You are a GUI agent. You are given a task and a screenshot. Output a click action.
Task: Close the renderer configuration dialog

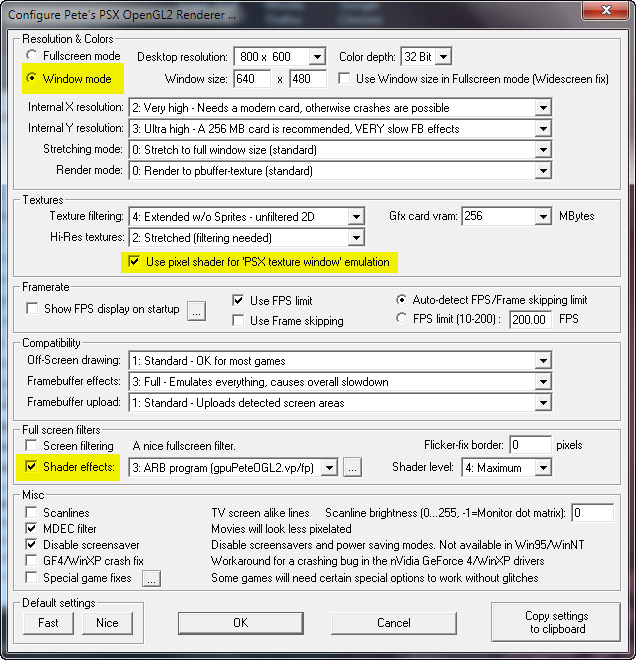606,10
